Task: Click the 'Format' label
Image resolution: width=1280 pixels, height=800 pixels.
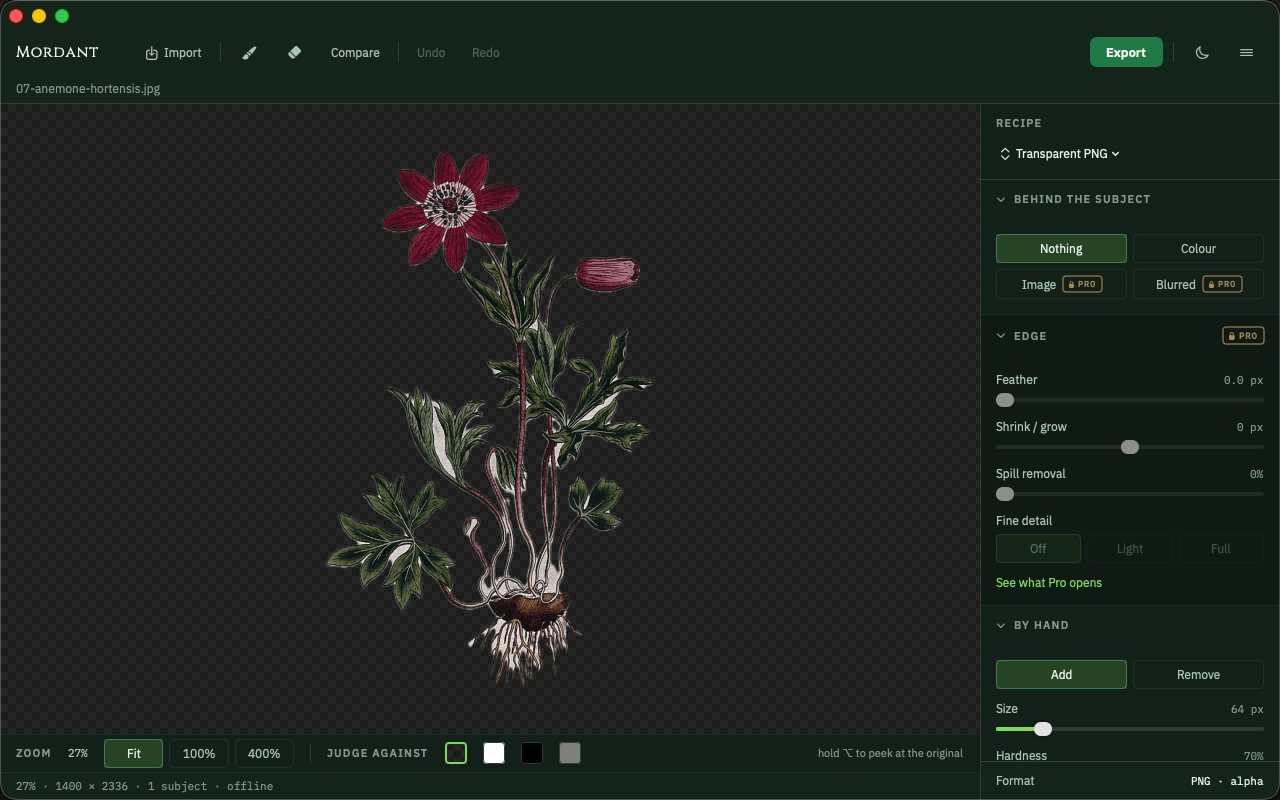Action: 1015,781
